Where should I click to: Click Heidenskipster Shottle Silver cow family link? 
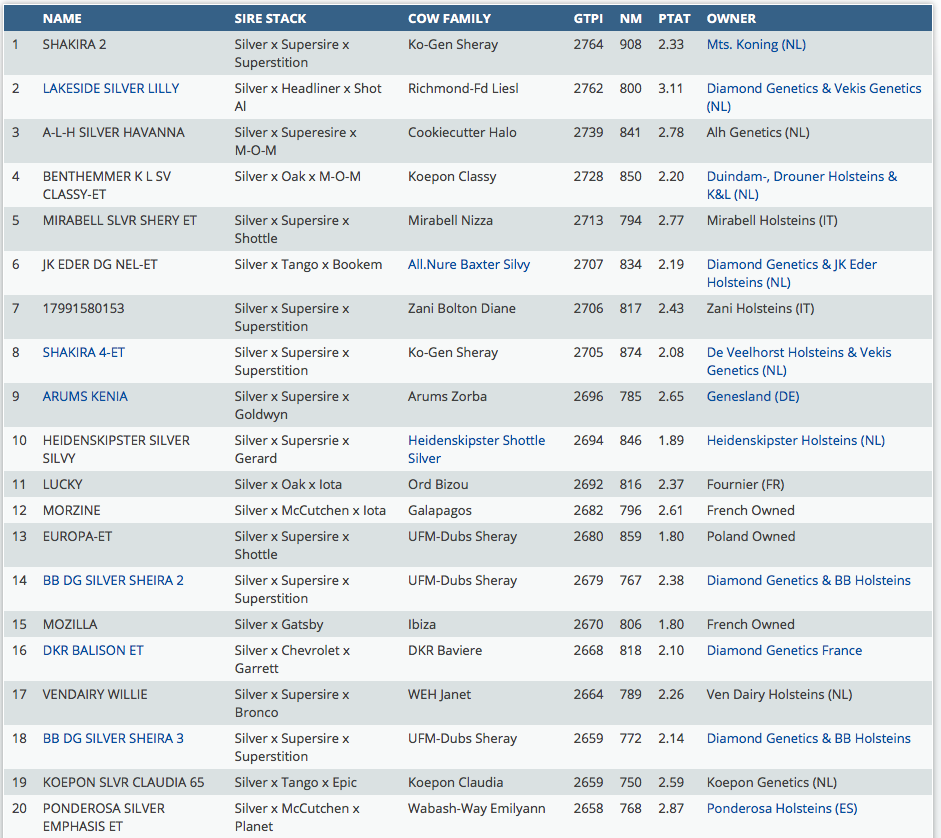pyautogui.click(x=476, y=440)
